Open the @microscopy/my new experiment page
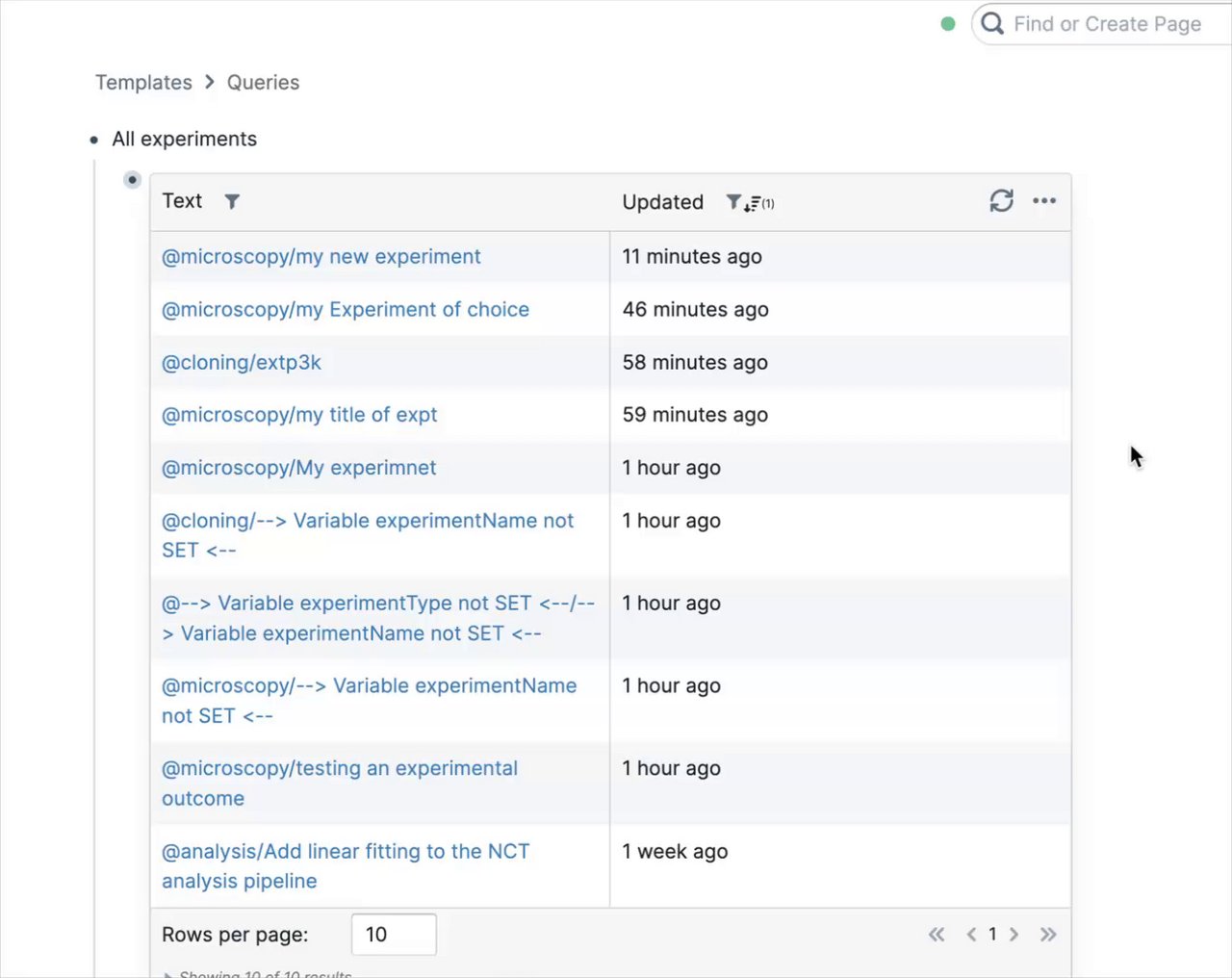This screenshot has height=978, width=1232. (321, 257)
